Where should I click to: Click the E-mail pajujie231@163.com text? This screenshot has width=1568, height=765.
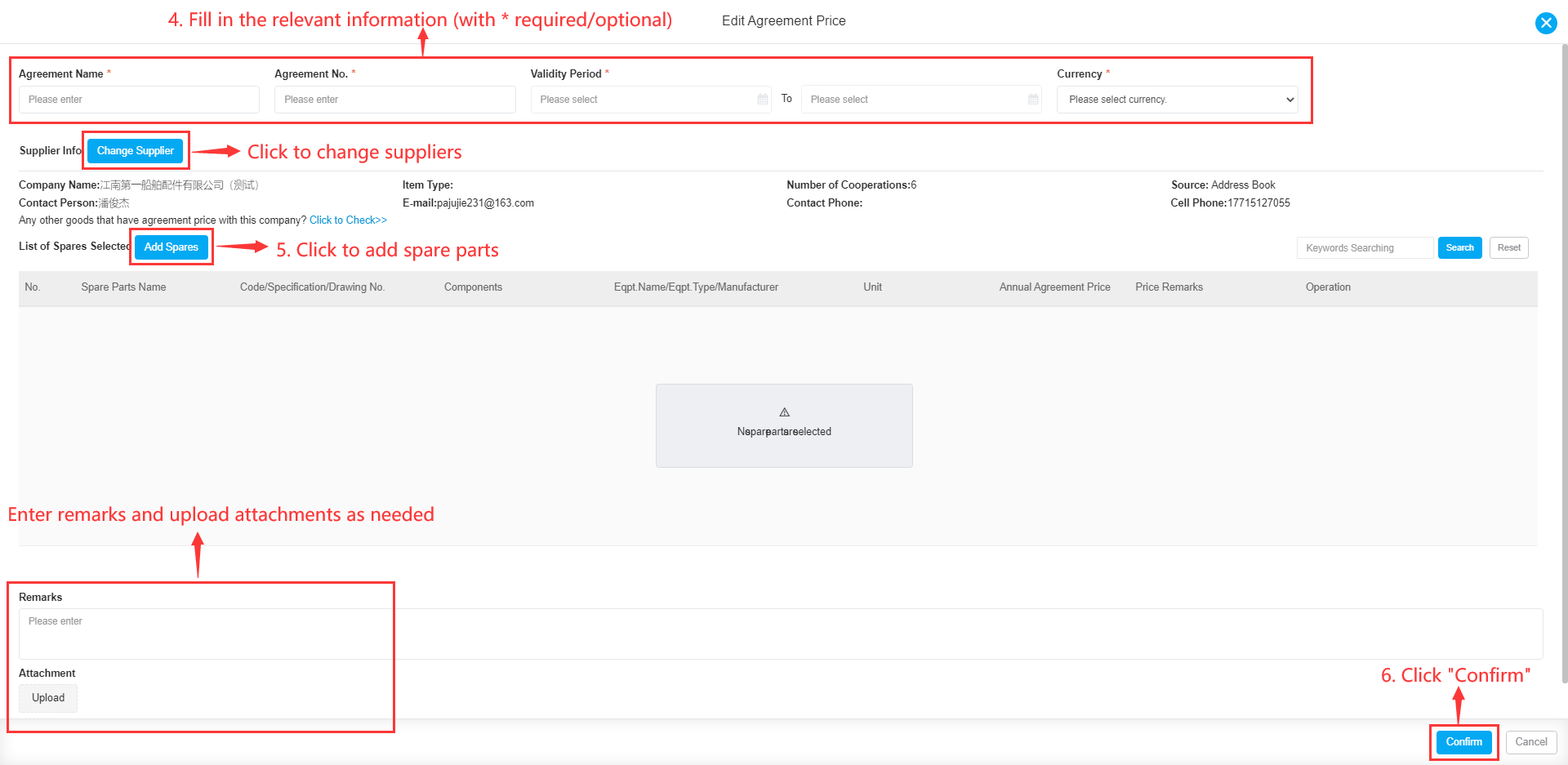468,203
